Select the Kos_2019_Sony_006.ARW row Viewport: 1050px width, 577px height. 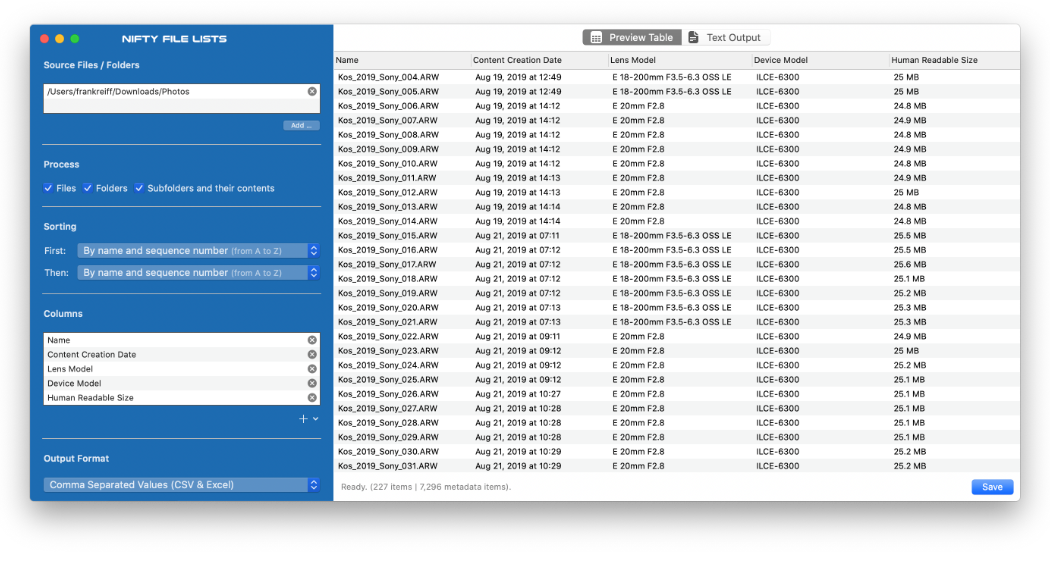tap(676, 106)
